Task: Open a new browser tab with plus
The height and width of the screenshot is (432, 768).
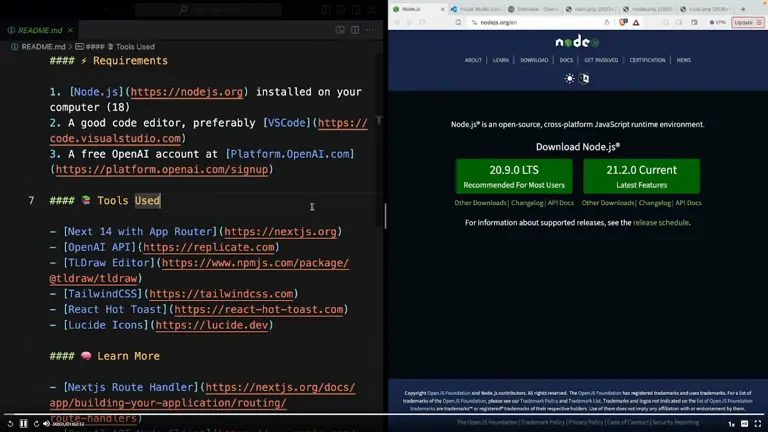Action: pos(743,9)
